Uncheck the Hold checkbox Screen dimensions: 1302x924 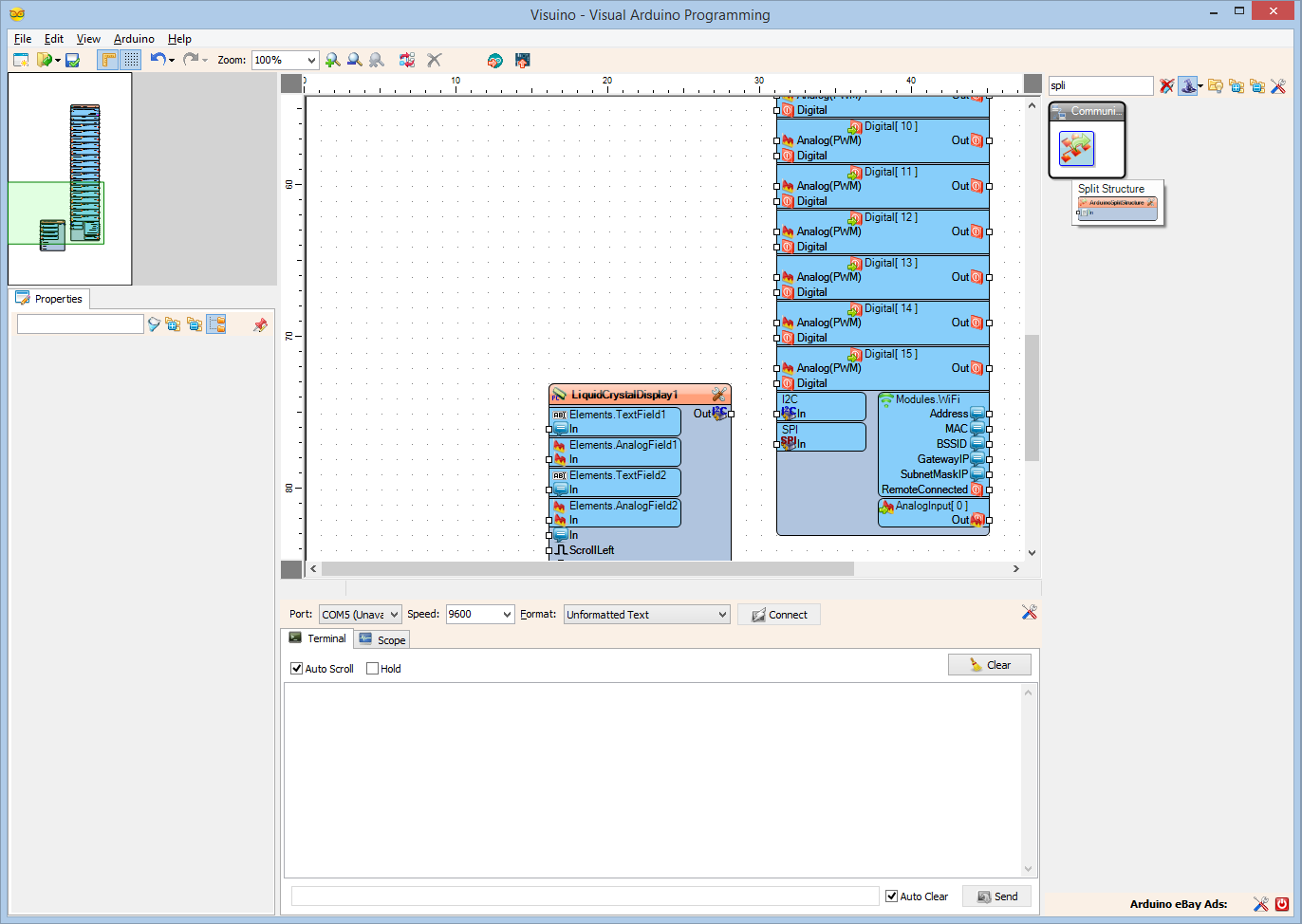point(372,668)
